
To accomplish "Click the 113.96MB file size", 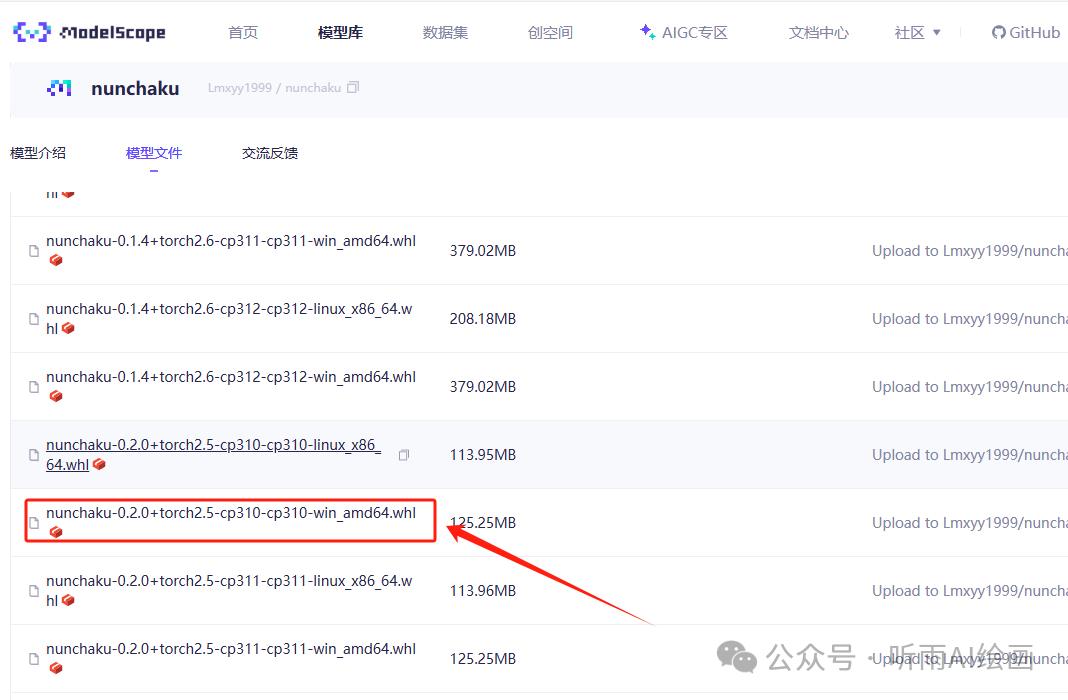I will (x=483, y=591).
